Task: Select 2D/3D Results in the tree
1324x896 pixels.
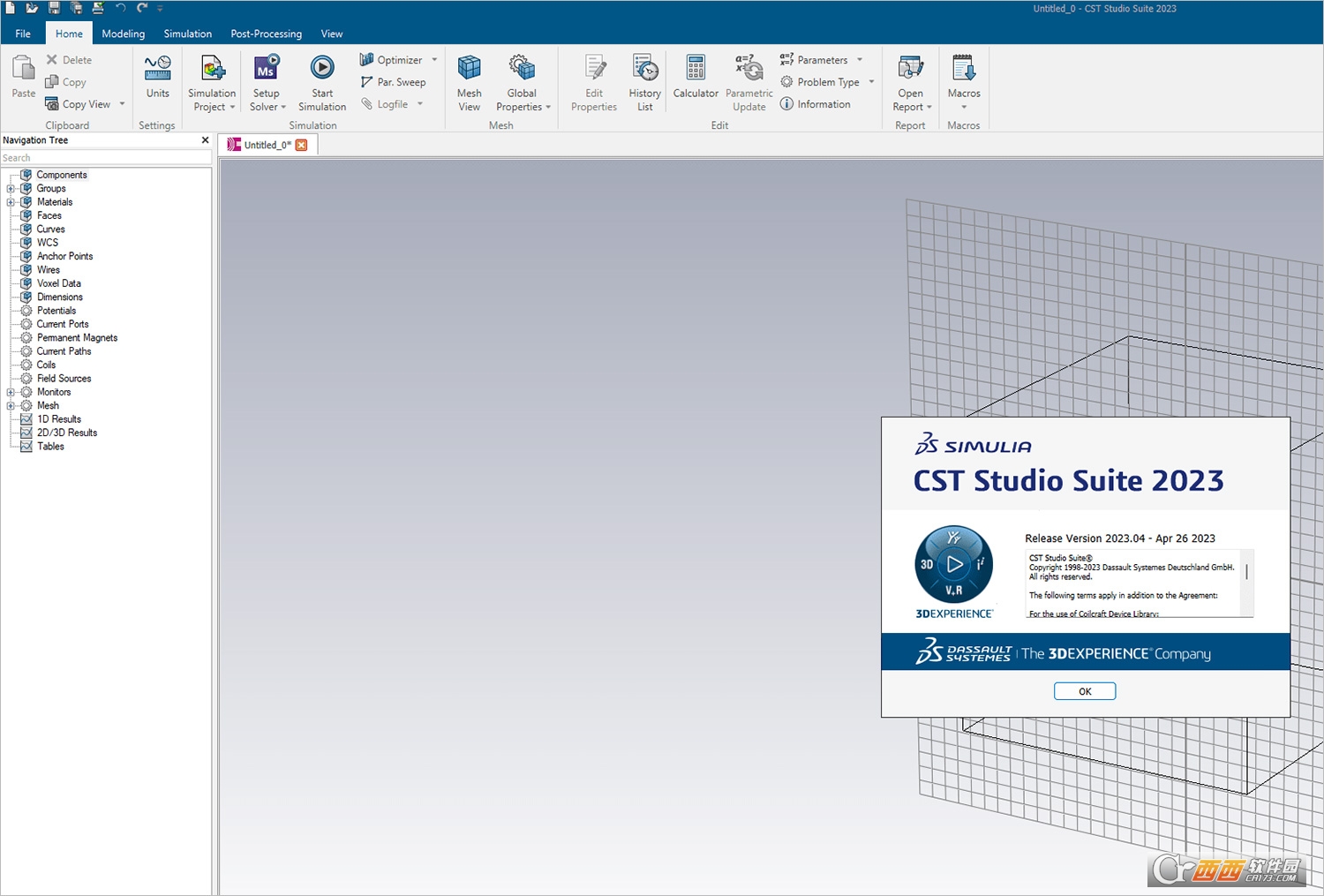Action: point(66,433)
